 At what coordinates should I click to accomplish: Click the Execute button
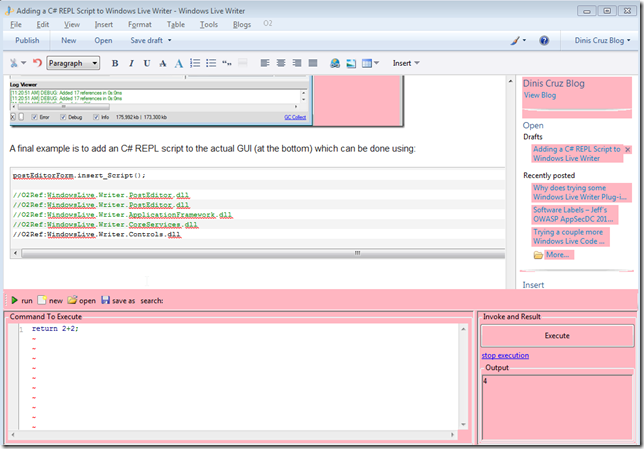(557, 336)
